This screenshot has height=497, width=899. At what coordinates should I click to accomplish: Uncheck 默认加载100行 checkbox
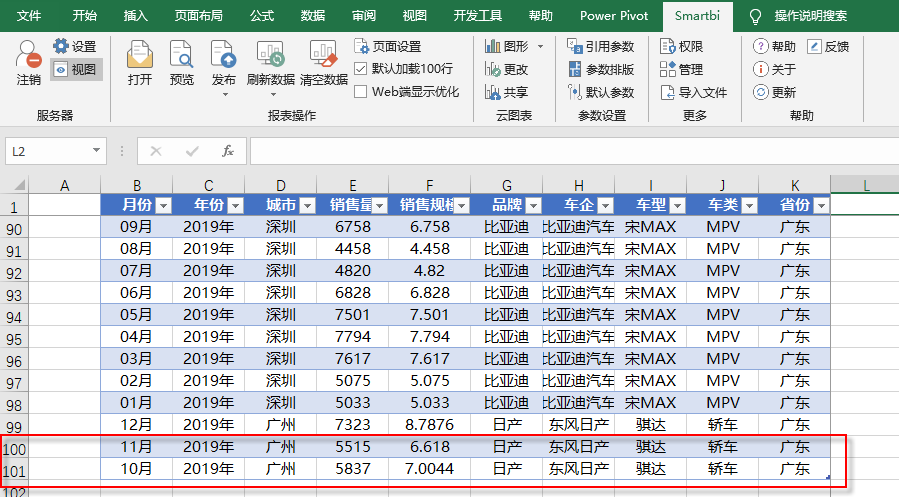361,69
